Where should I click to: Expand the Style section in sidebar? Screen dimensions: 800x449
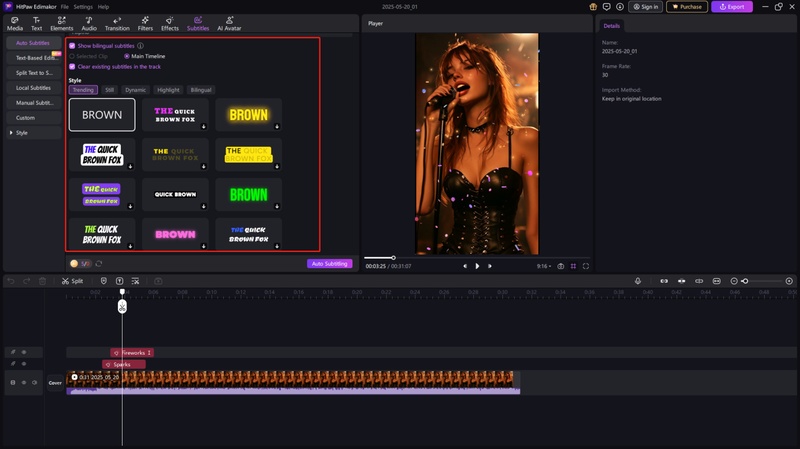click(11, 133)
